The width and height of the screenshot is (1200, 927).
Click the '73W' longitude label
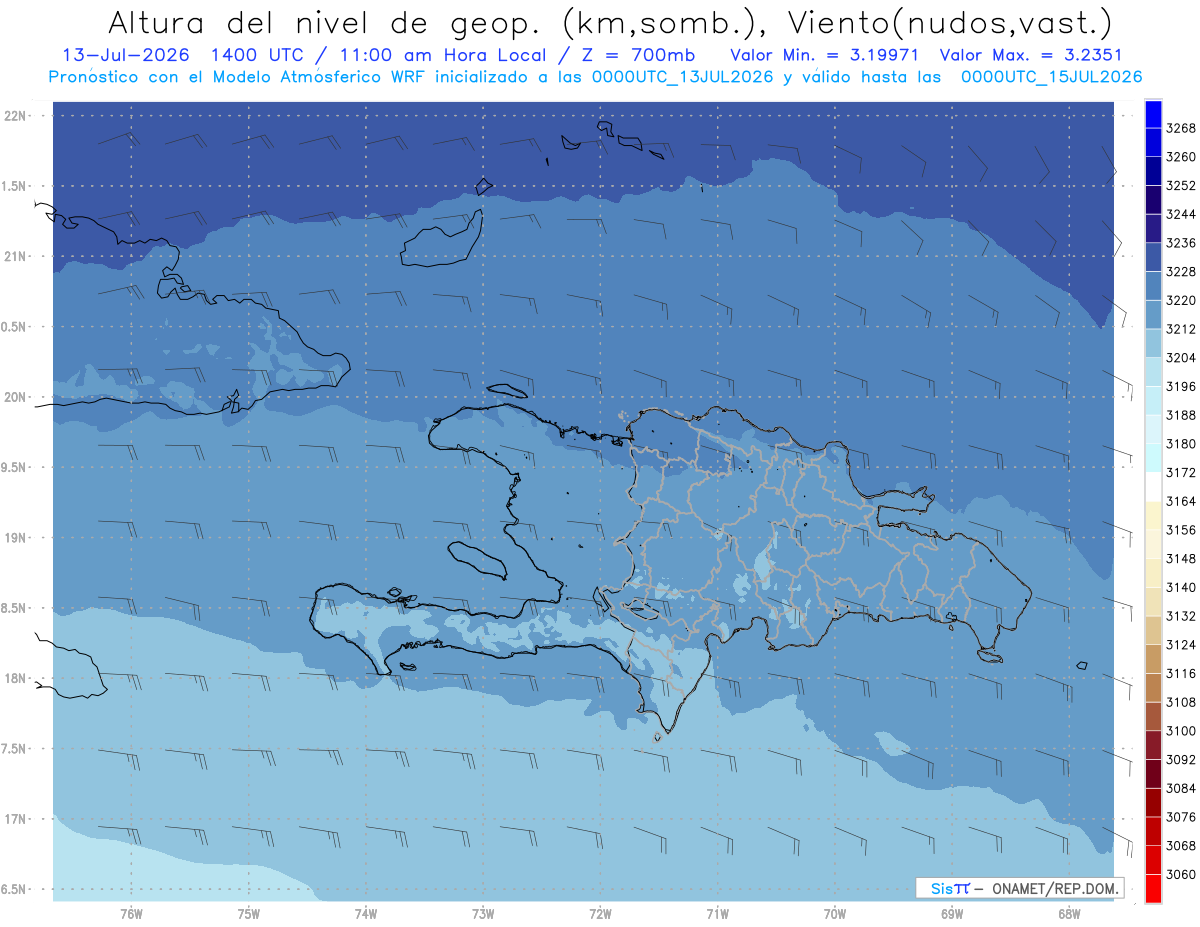pyautogui.click(x=483, y=914)
